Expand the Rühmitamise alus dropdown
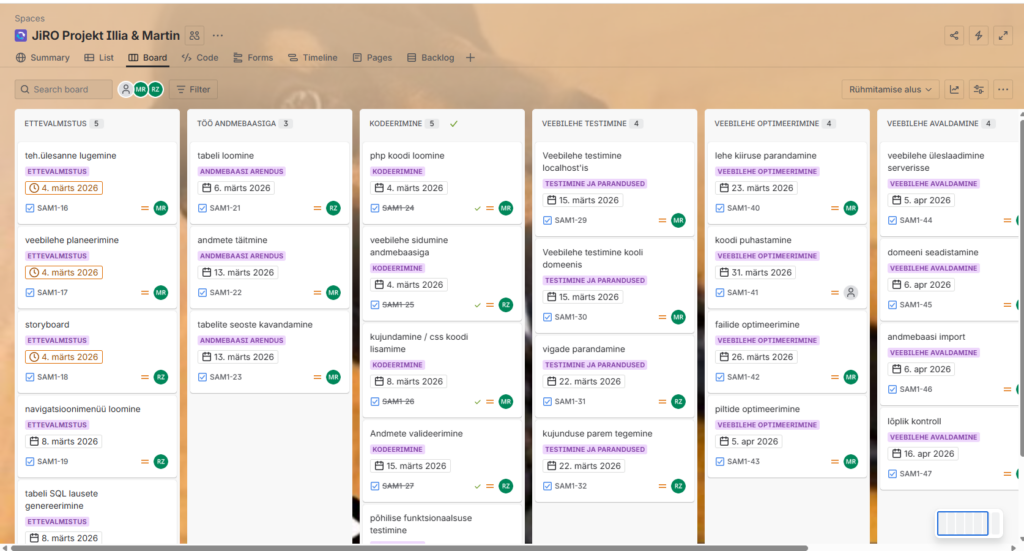 tap(890, 89)
